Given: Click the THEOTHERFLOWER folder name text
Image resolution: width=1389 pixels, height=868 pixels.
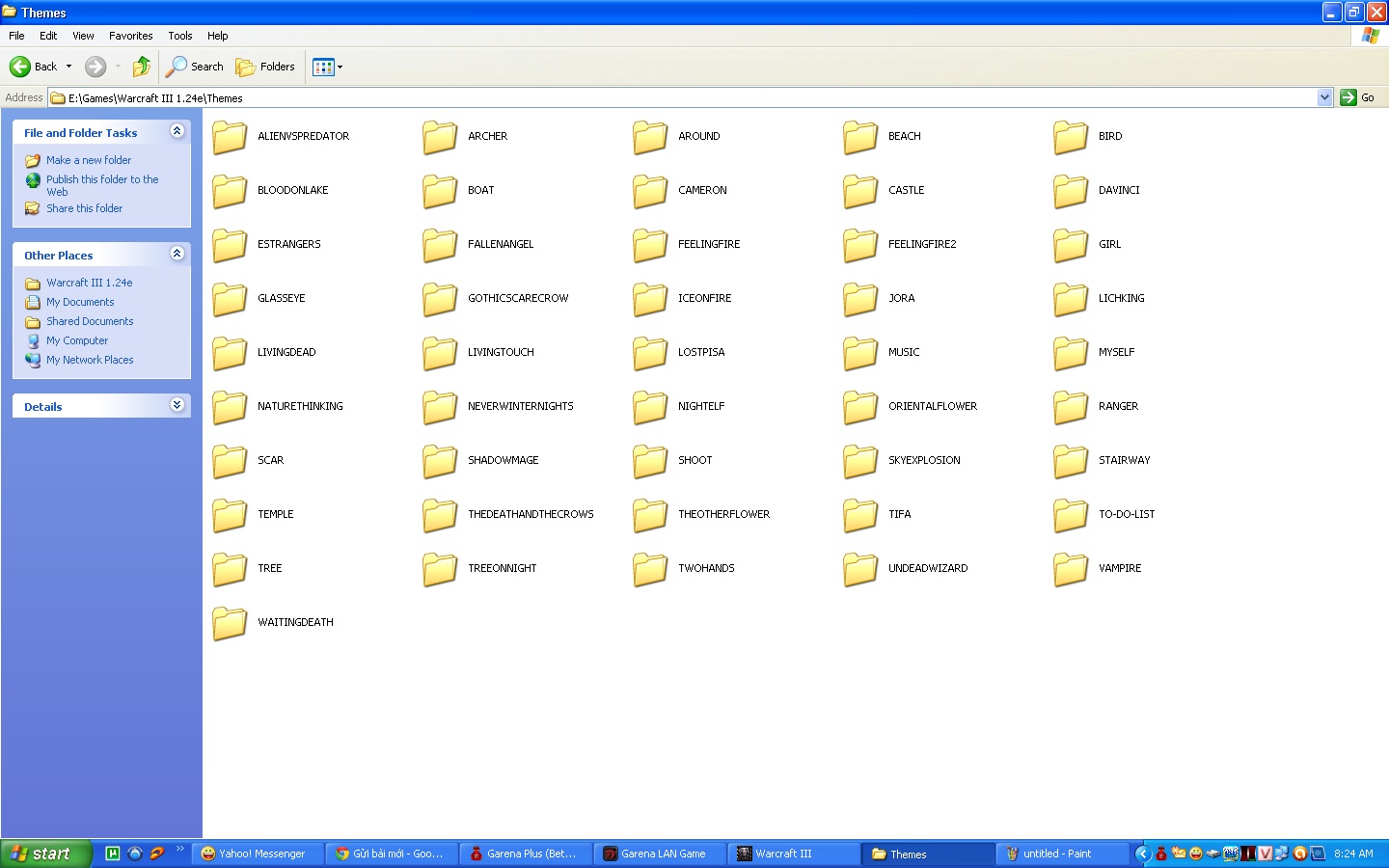Looking at the screenshot, I should [x=723, y=515].
